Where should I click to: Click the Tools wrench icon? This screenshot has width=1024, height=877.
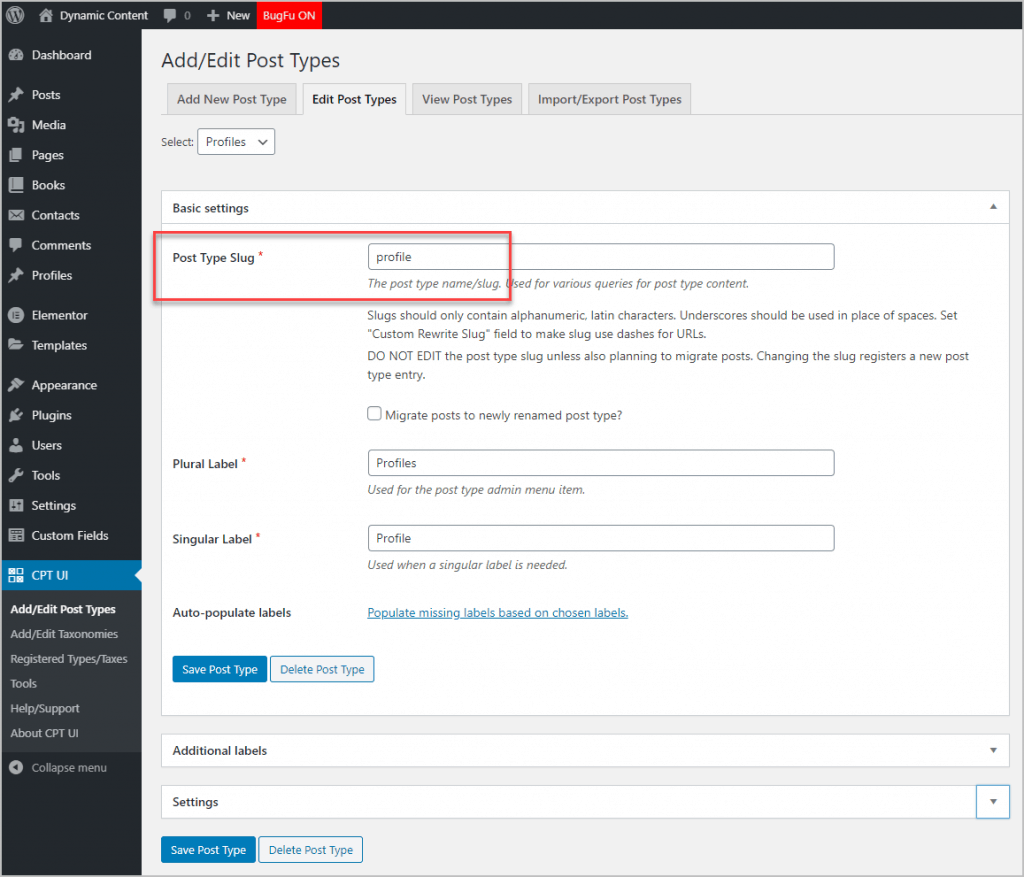16,475
